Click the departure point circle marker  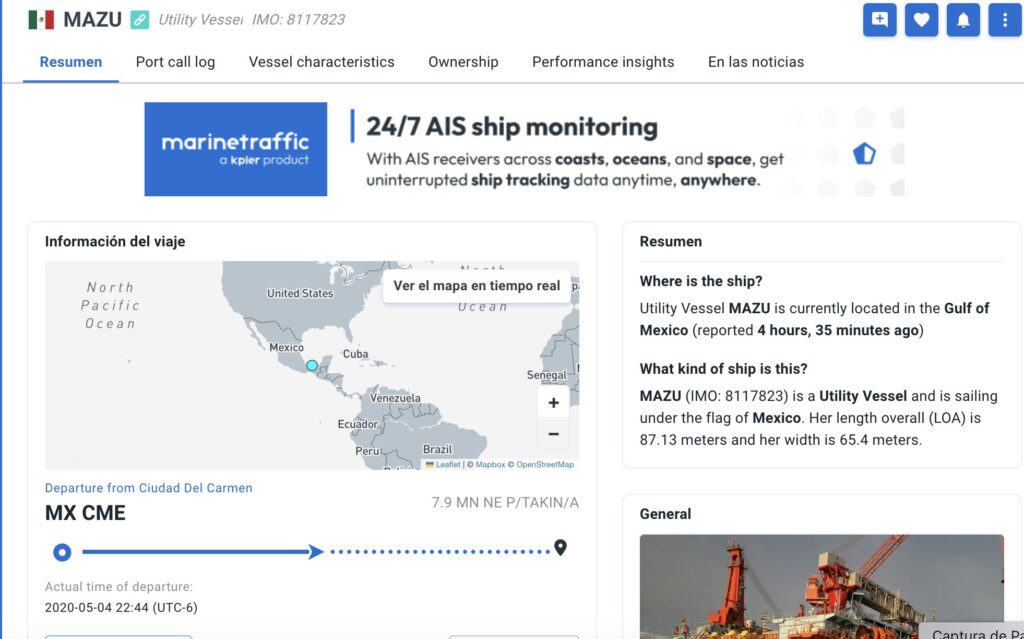[62, 551]
